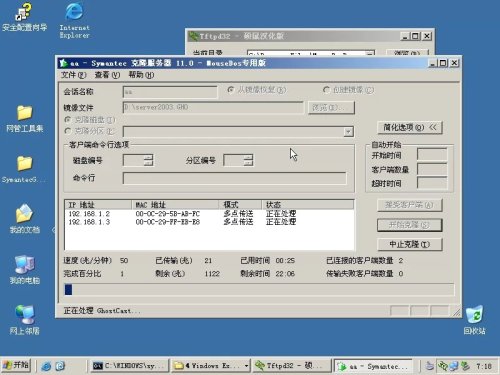This screenshot has width=500, height=375.
Task: Click the network computers tray icon
Action: click(453, 366)
